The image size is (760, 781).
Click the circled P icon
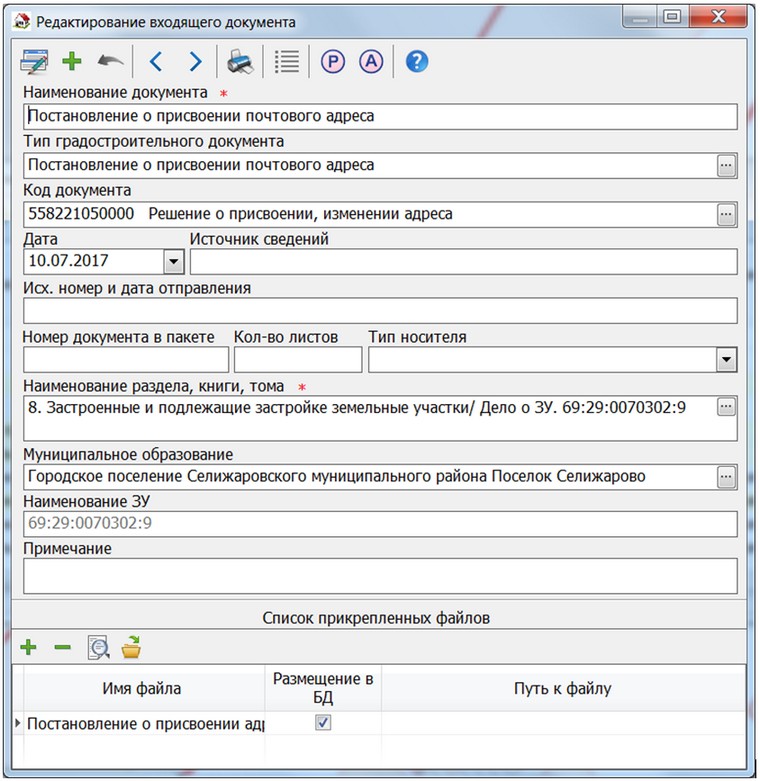(332, 62)
